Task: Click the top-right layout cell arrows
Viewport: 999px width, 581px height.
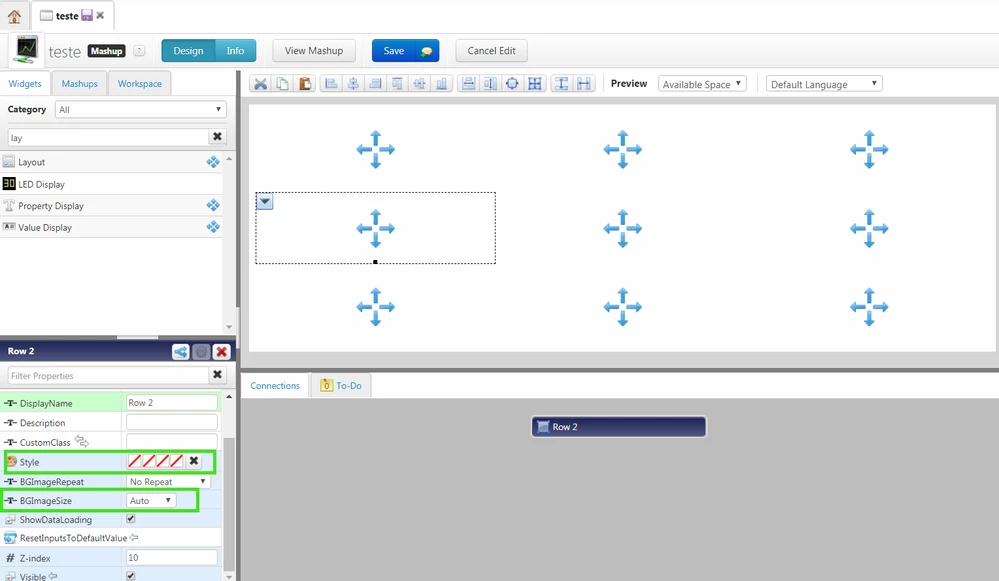Action: coord(869,150)
